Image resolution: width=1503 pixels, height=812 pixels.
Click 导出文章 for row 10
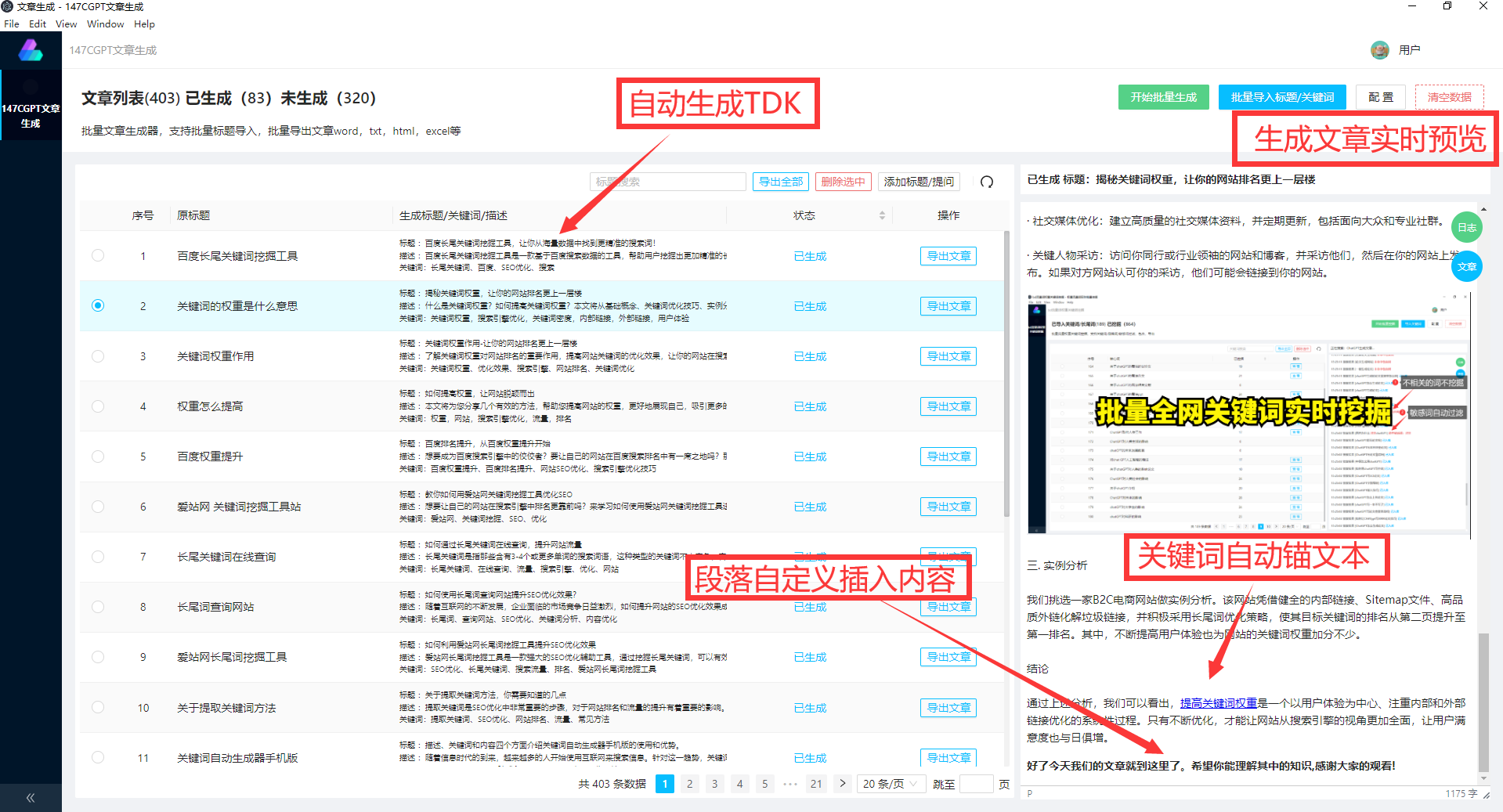coord(948,708)
